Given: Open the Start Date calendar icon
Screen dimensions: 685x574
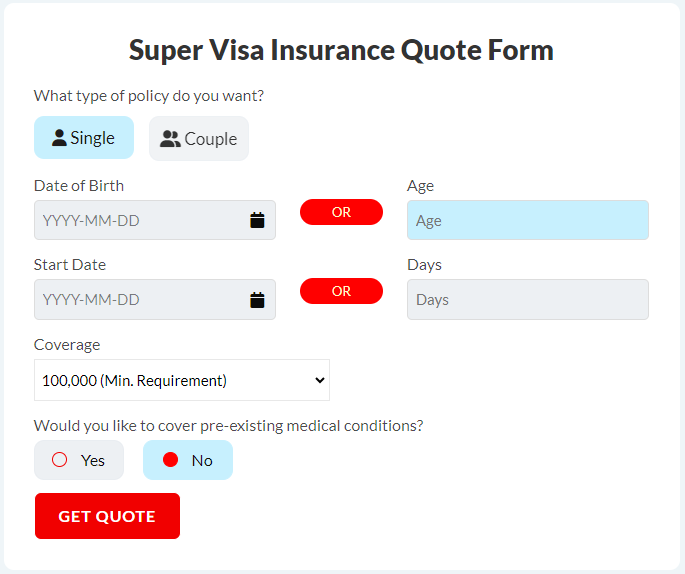Looking at the screenshot, I should (257, 300).
